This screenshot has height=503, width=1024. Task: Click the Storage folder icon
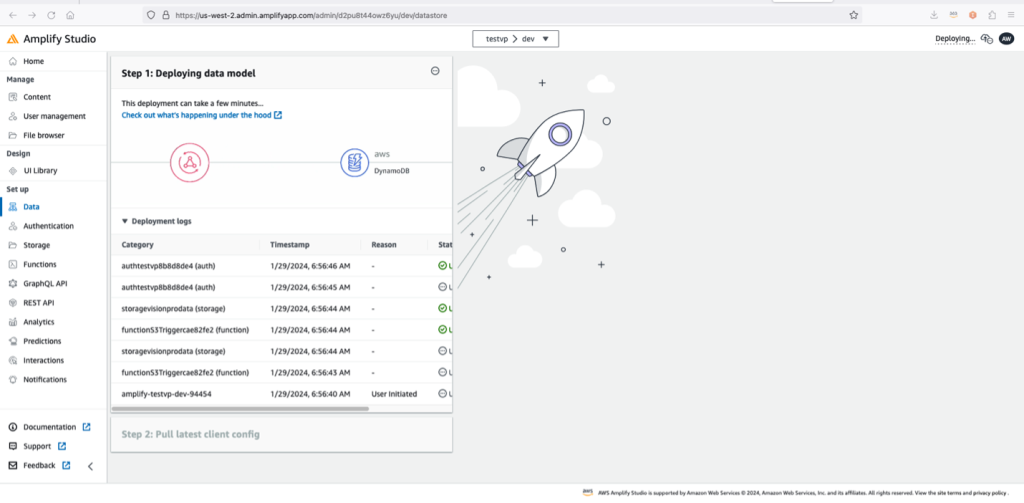pyautogui.click(x=12, y=245)
